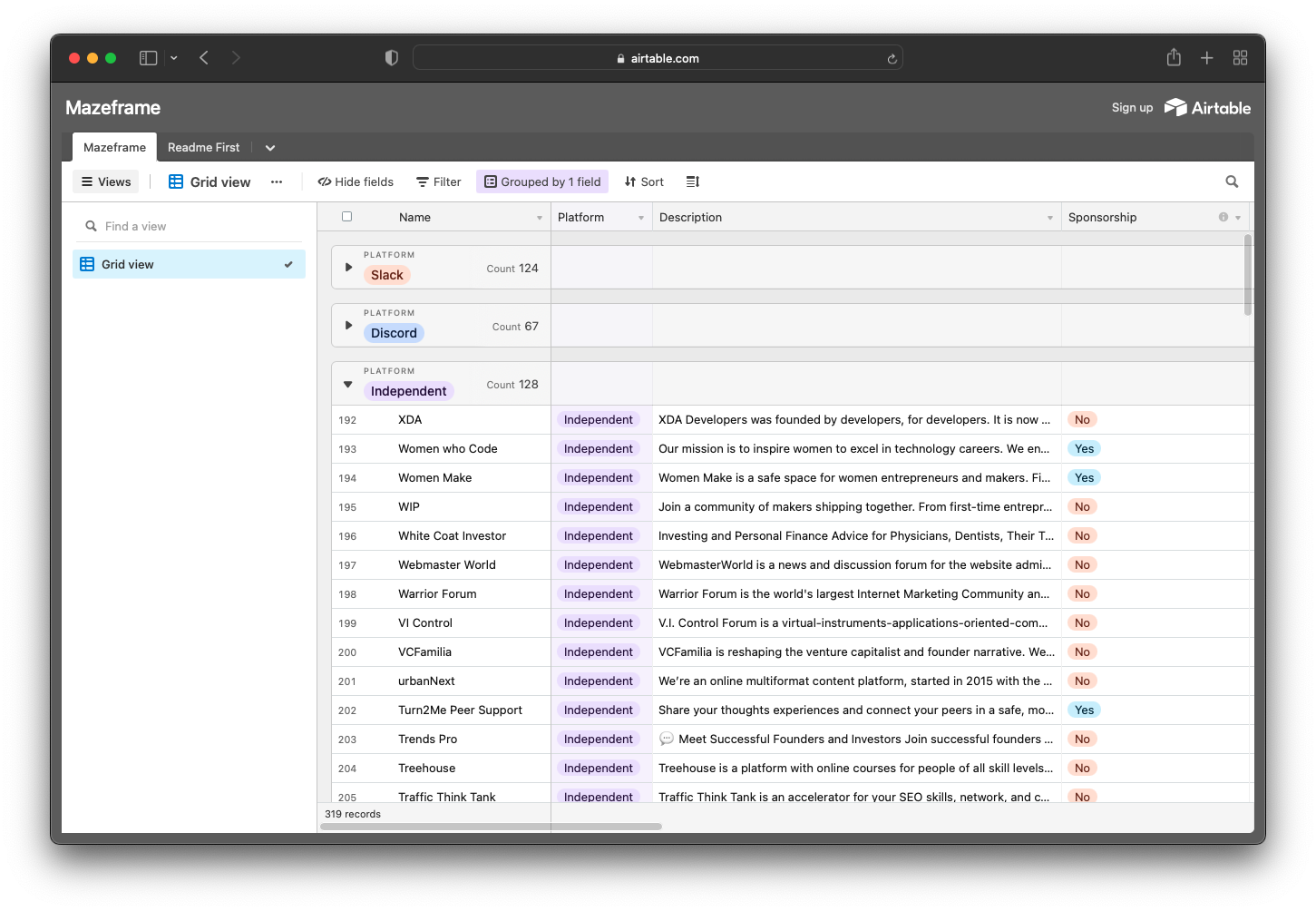The image size is (1316, 911).
Task: Open the Description column dropdown arrow
Action: [x=1050, y=218]
